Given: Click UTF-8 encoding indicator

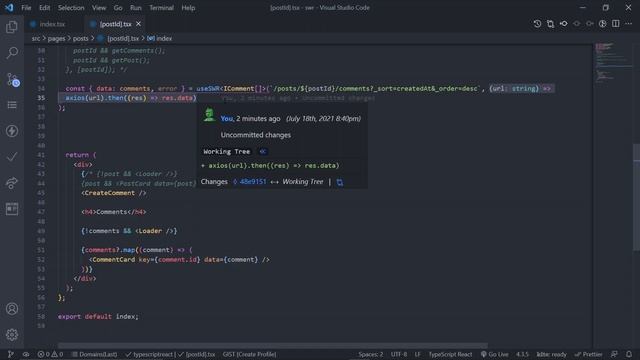Looking at the screenshot, I should tap(399, 354).
